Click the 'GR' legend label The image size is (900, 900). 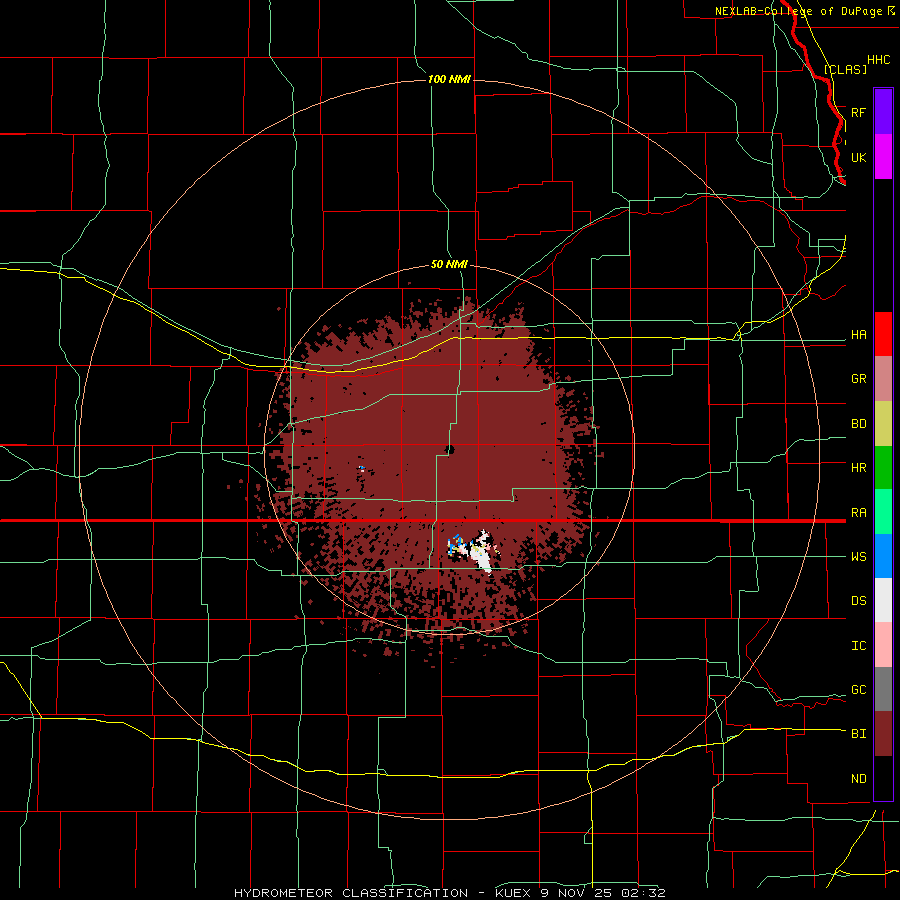pyautogui.click(x=858, y=379)
